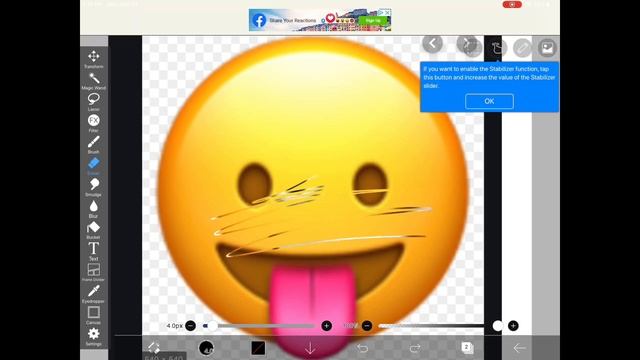The image size is (640, 360).
Task: Click the Facebook logo in the ad
Action: (x=259, y=20)
